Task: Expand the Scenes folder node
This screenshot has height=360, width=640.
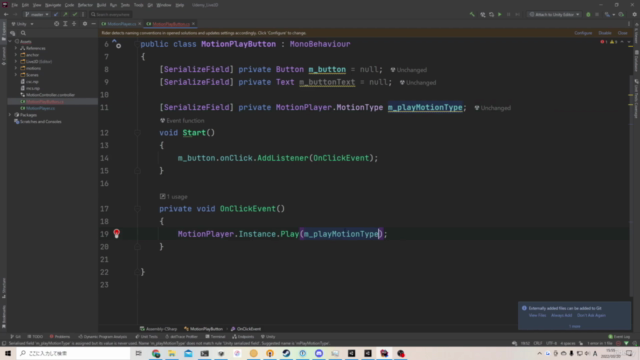Action: [16, 75]
